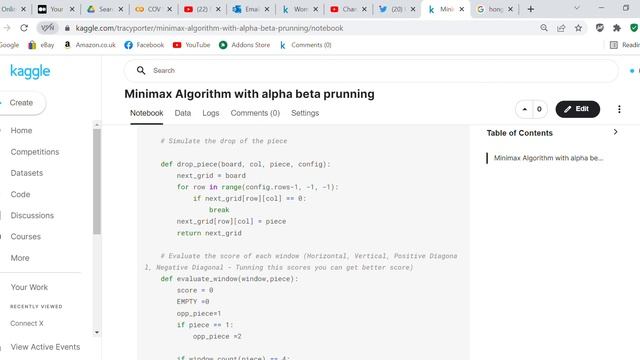
Task: Click the VPN icon in the address bar
Action: coord(48,28)
